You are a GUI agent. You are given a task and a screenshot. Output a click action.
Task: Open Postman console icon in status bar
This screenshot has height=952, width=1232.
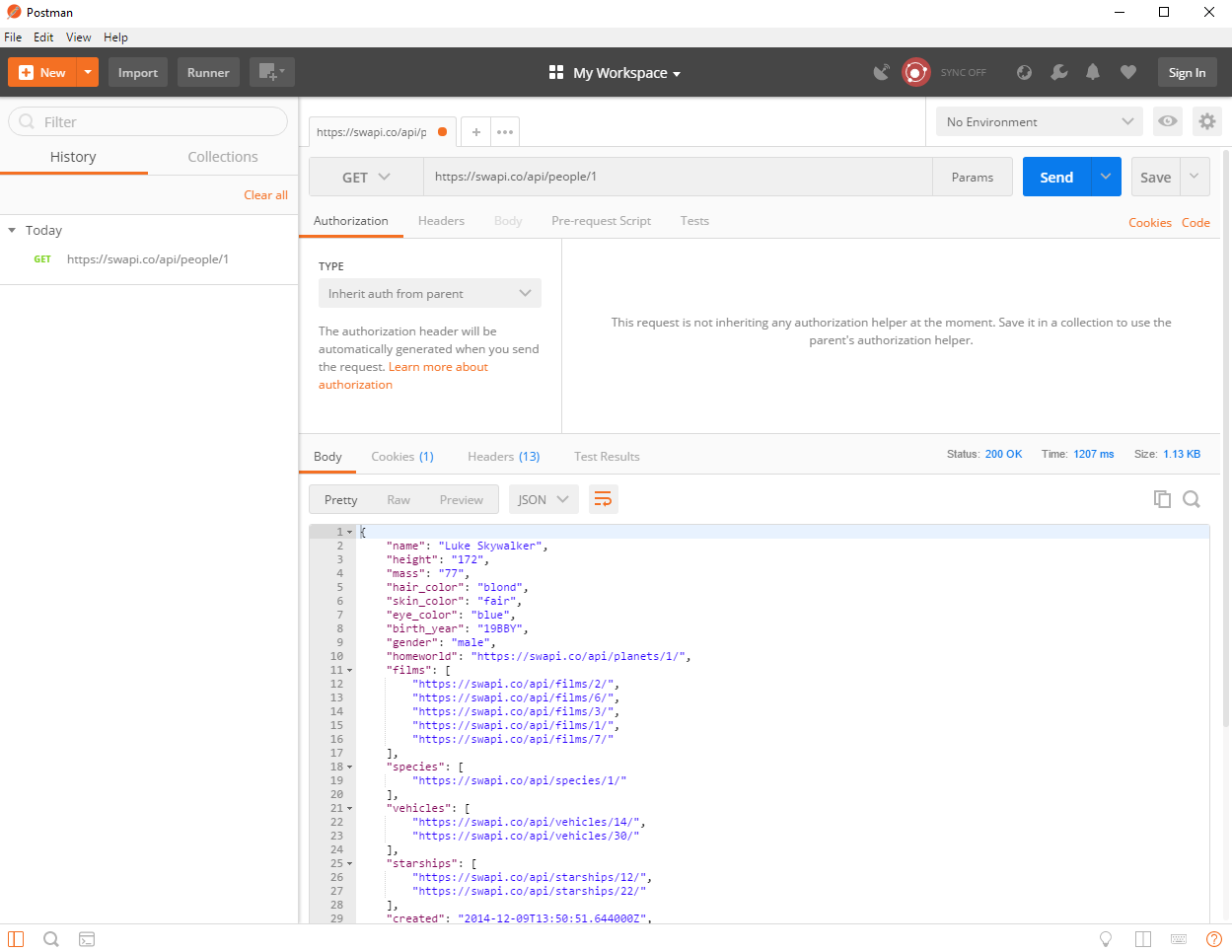87,939
